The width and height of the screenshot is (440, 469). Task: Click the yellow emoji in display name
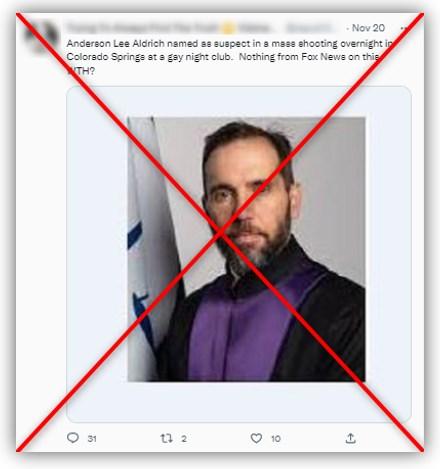pos(228,29)
